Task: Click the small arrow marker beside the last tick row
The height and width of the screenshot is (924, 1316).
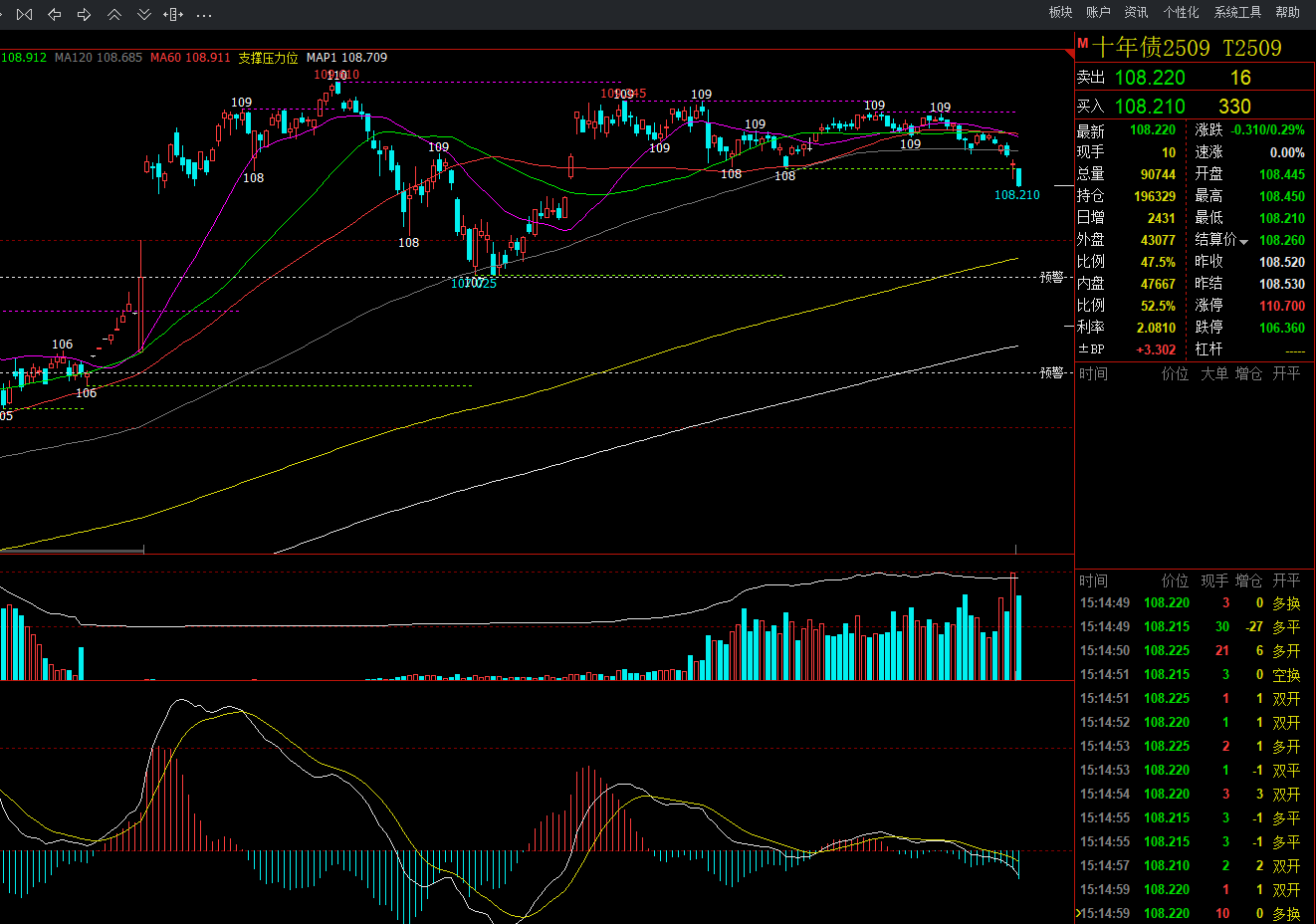Action: pyautogui.click(x=1078, y=913)
